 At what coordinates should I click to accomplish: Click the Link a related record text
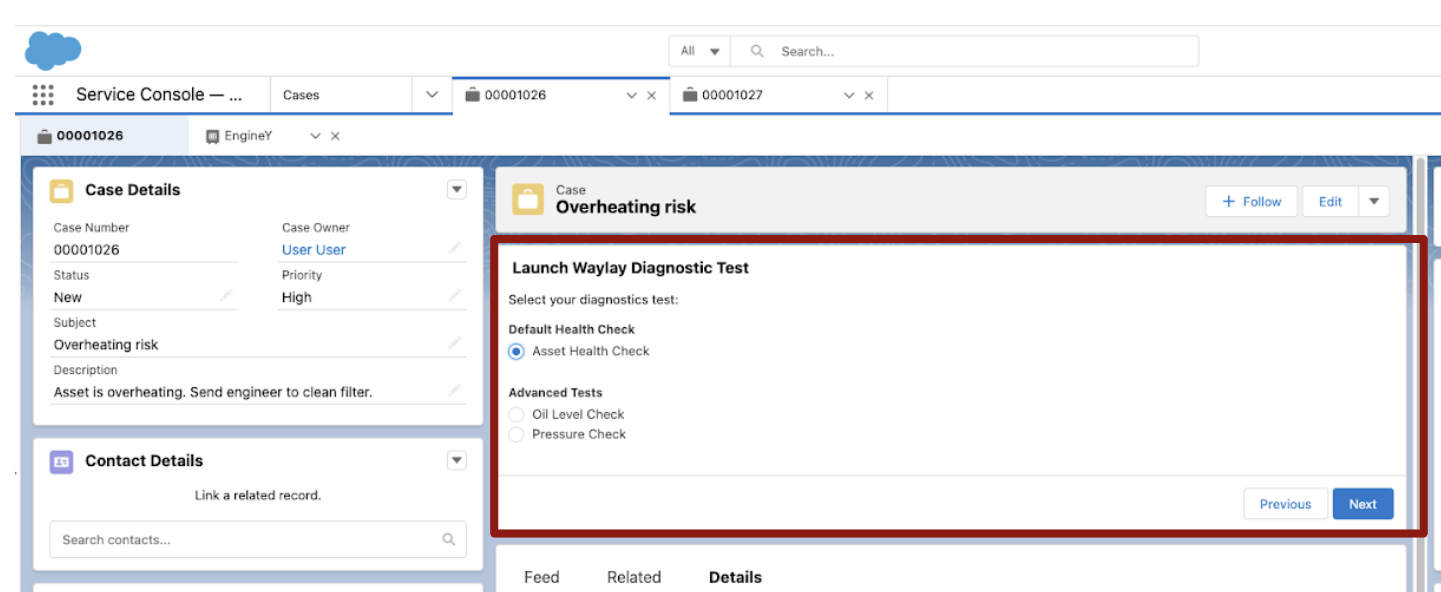(258, 495)
